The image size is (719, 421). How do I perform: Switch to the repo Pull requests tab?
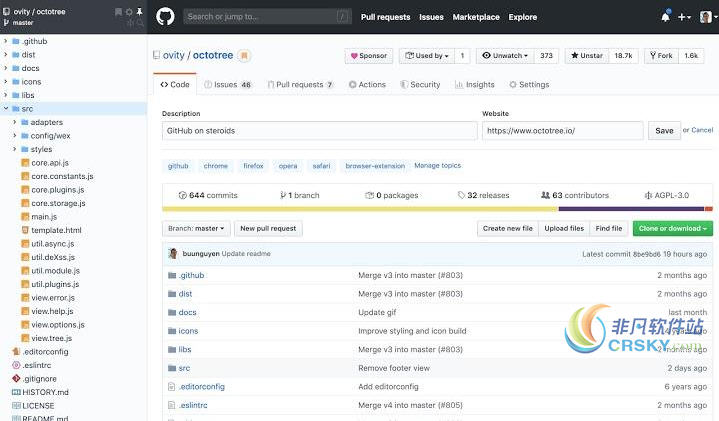pos(300,84)
